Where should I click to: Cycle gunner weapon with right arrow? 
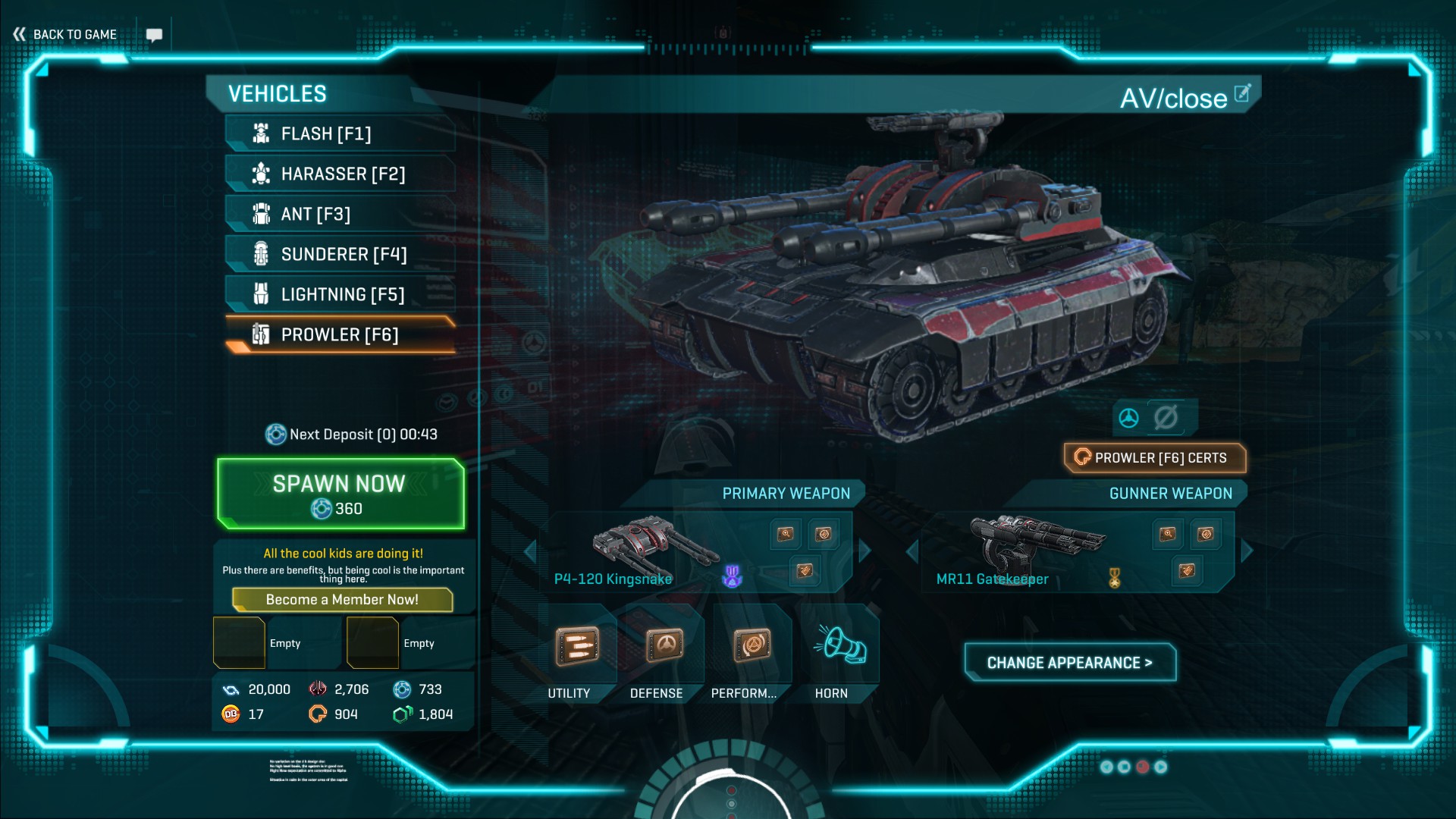click(1247, 551)
